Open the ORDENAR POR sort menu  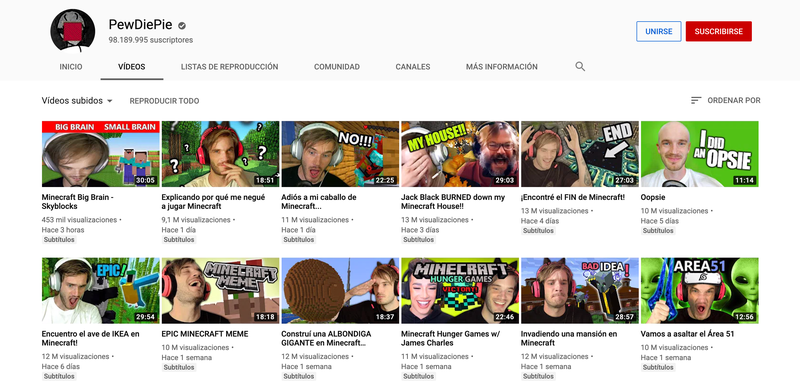(726, 101)
